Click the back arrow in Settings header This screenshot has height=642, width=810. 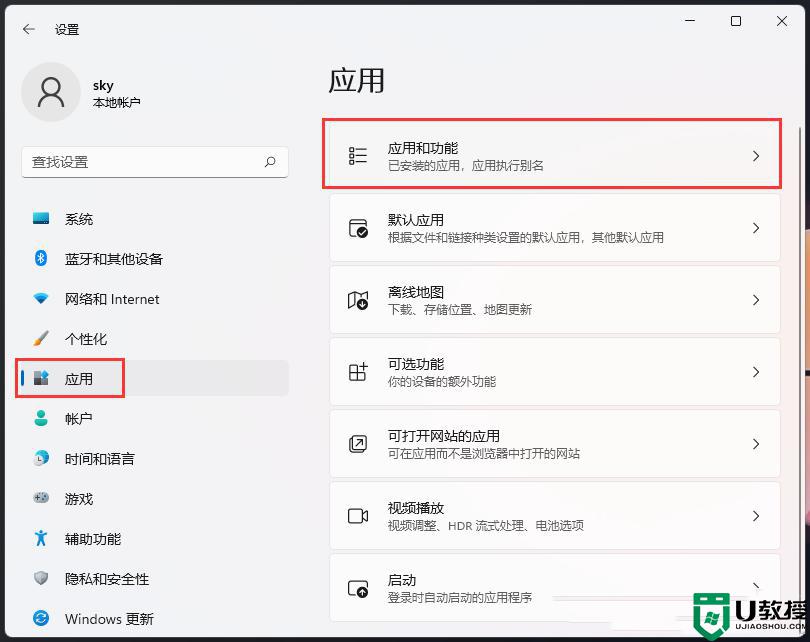point(28,29)
